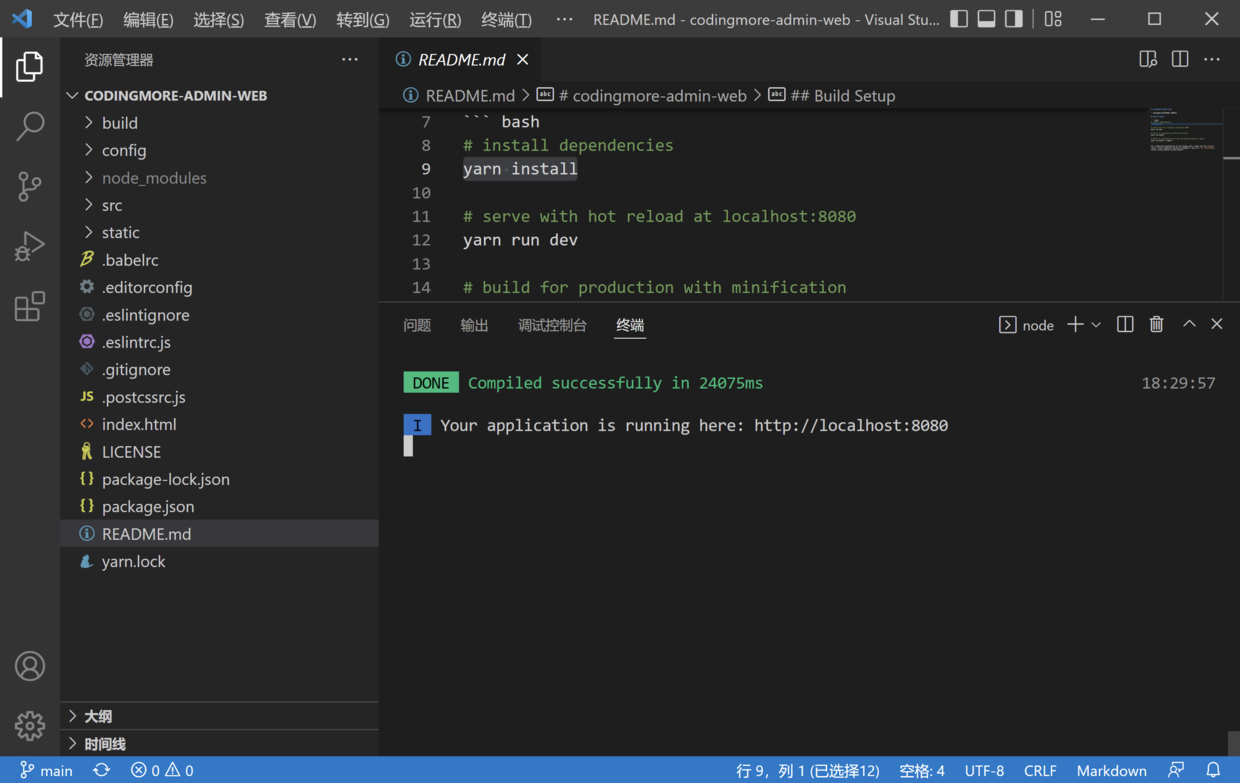
Task: Kill terminal using the trash icon
Action: click(1156, 324)
